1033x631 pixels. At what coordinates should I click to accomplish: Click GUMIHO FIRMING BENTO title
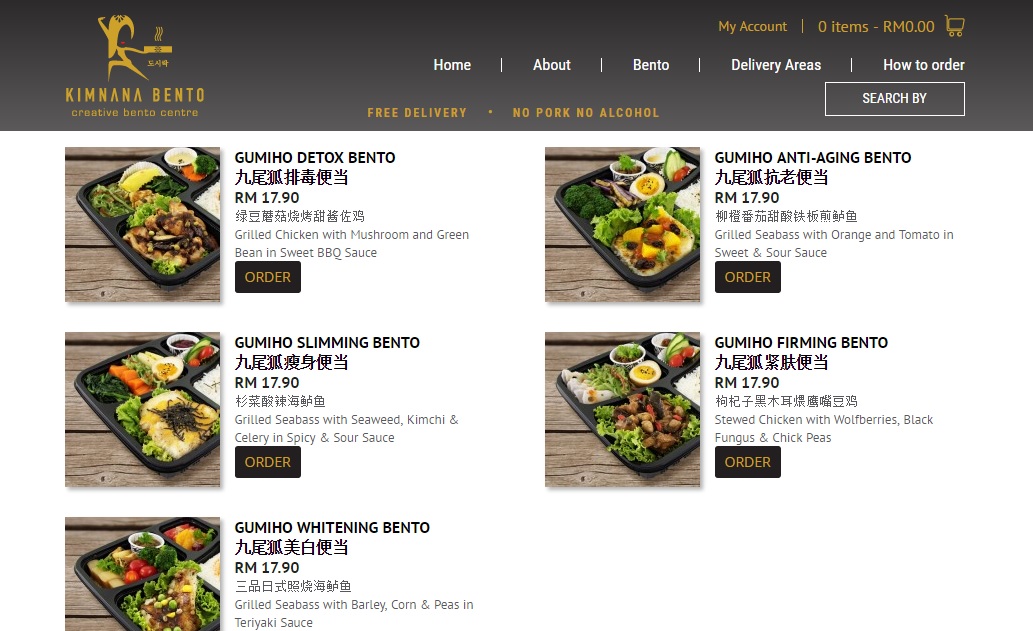coord(801,343)
